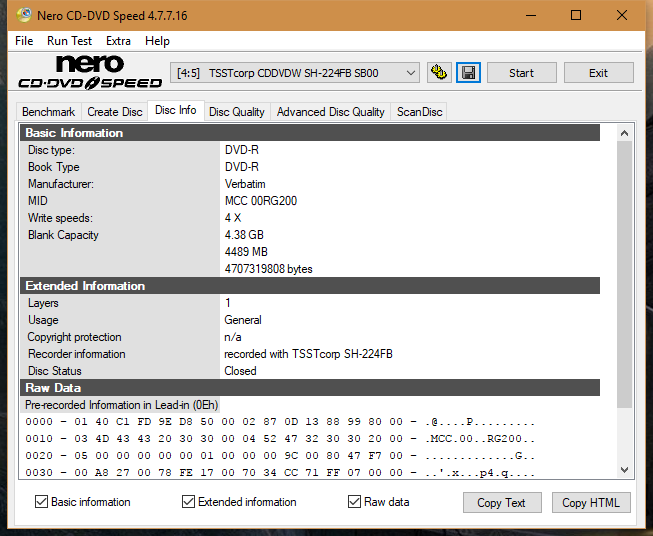Screen dimensions: 653x536
Task: Click the Book Type label
Action: coord(54,167)
